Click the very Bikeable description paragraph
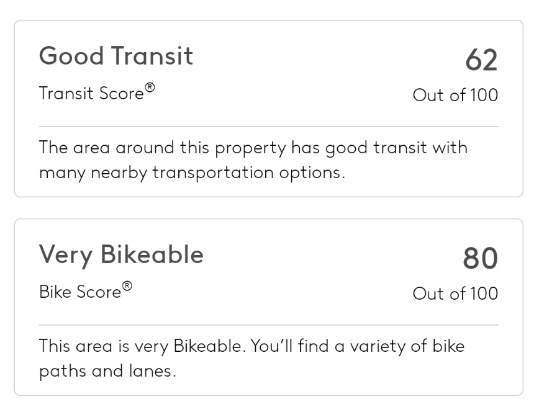The height and width of the screenshot is (416, 534). [x=252, y=358]
